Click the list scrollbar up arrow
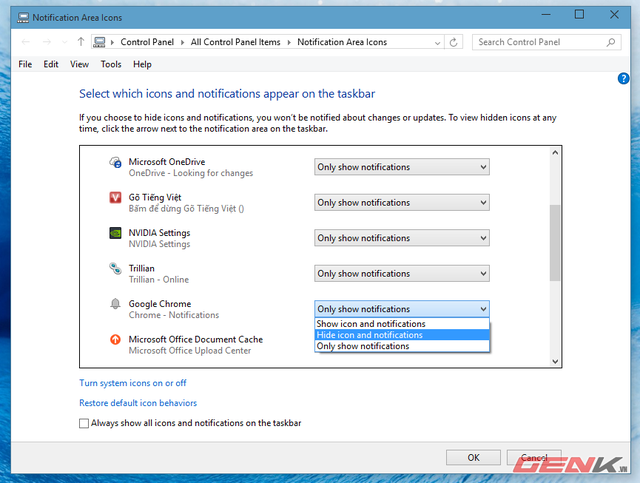640x483 pixels. 555,153
